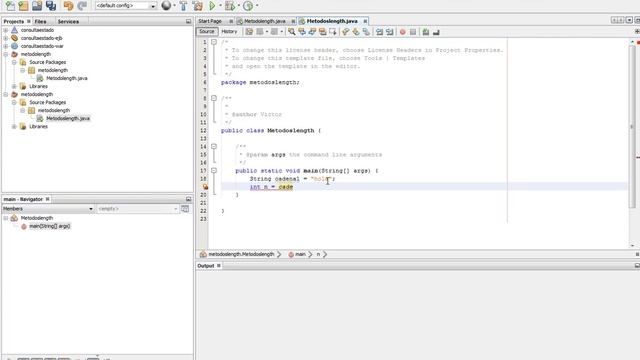Open the Run Project dropdown arrow

point(220,6)
